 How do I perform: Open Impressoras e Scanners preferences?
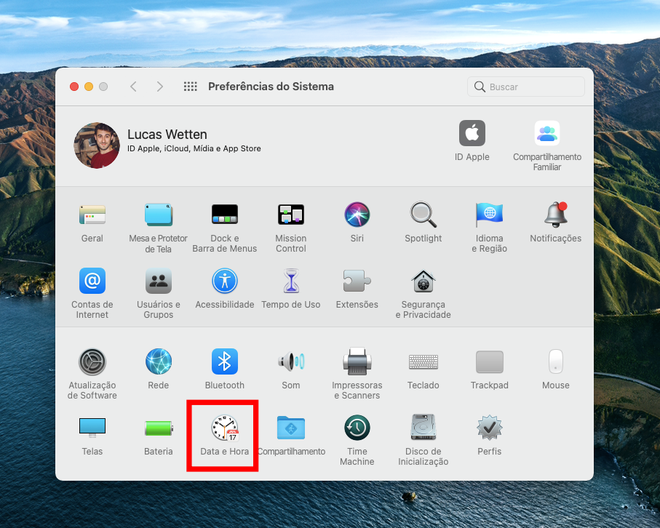[357, 361]
